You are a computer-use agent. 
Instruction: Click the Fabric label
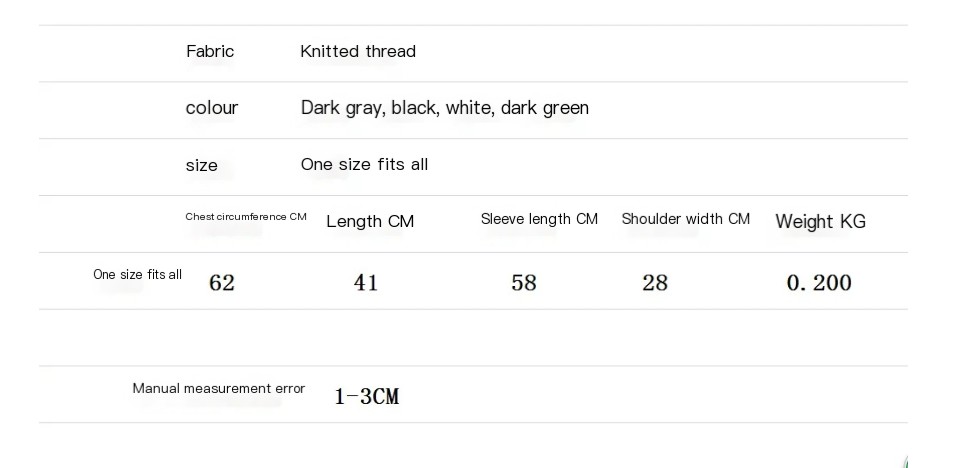pyautogui.click(x=210, y=51)
